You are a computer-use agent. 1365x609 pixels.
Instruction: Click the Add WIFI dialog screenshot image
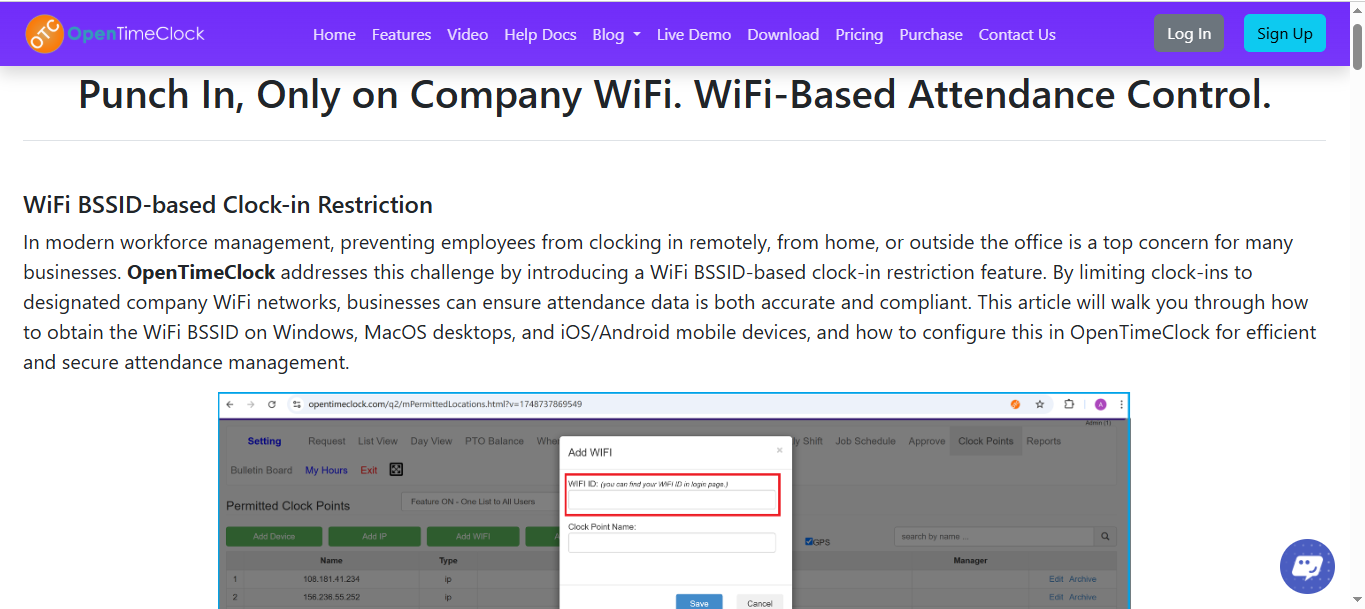[x=674, y=500]
